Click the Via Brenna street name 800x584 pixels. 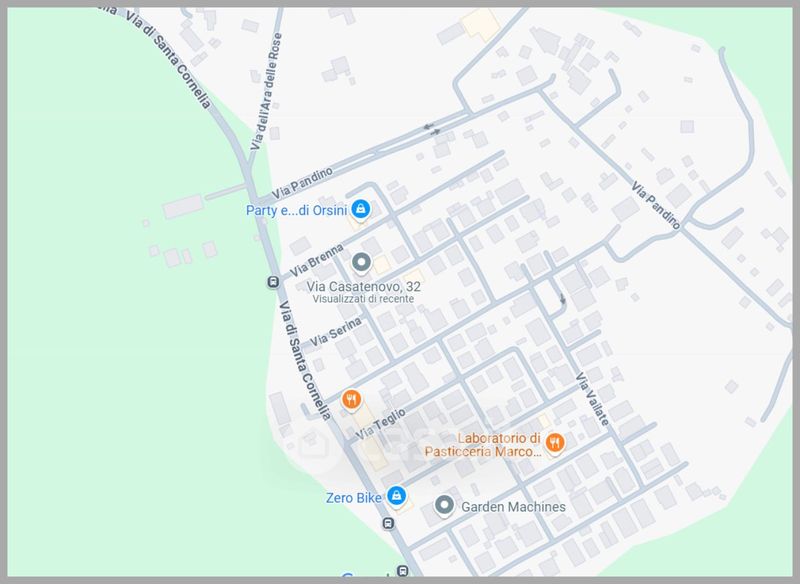[x=317, y=260]
